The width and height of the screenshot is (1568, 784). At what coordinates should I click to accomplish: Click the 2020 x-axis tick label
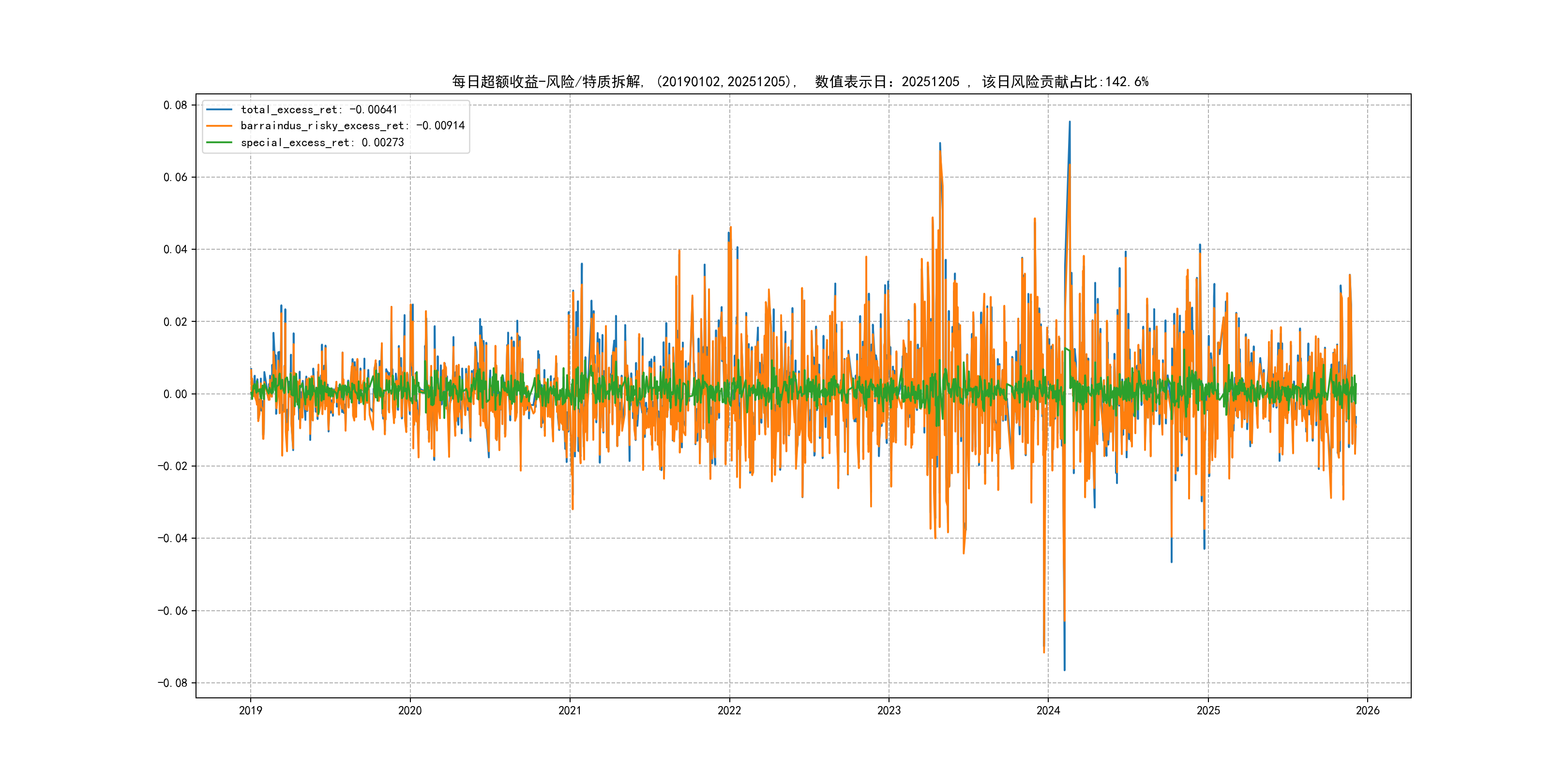pyautogui.click(x=409, y=710)
